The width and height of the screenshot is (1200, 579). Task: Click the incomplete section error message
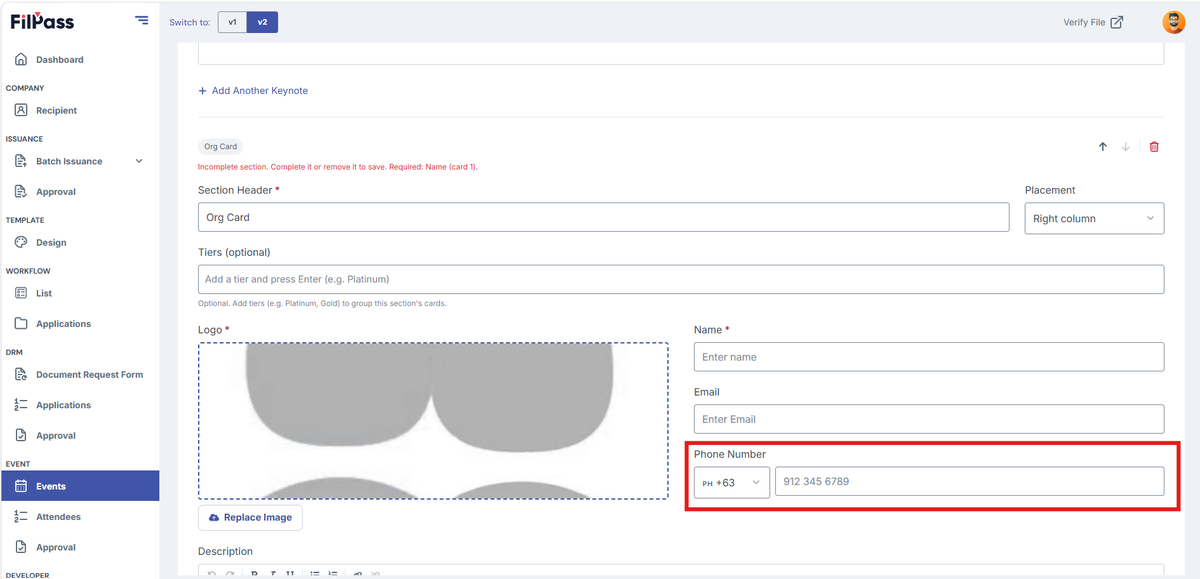click(x=338, y=167)
